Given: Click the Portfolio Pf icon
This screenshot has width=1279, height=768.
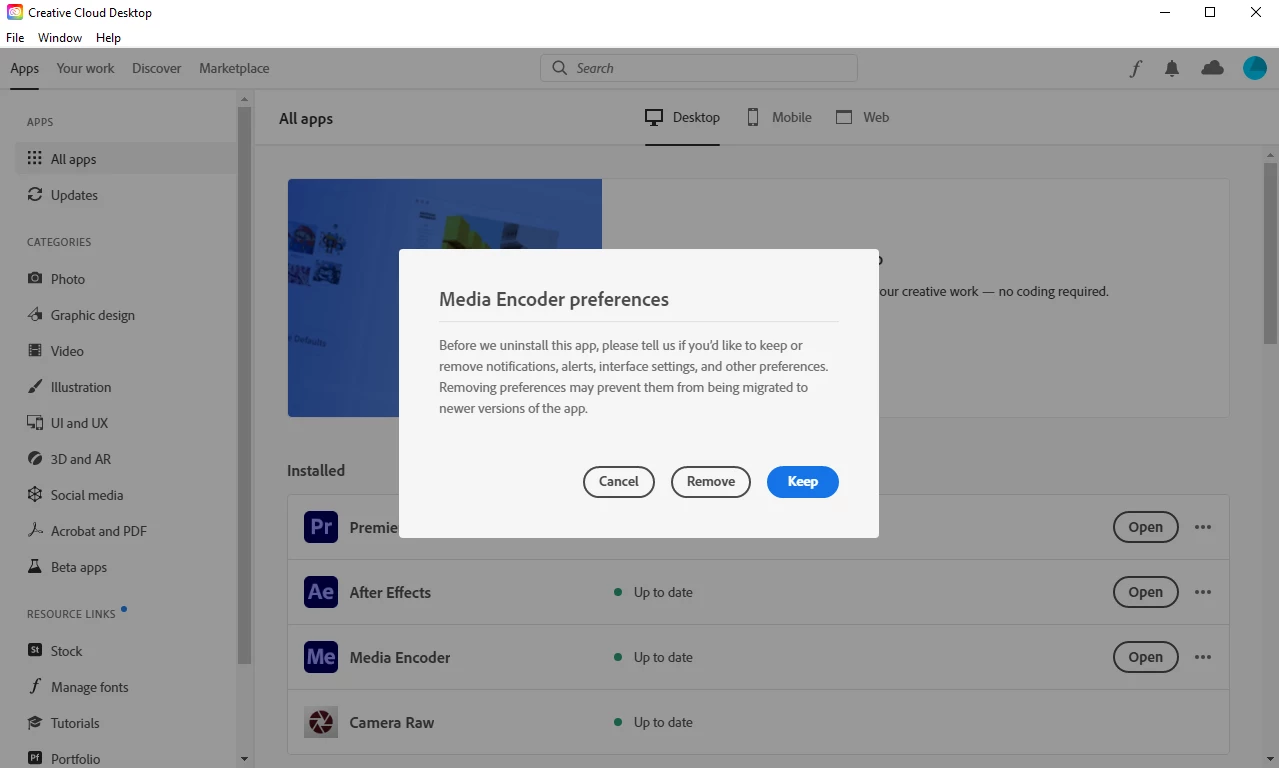Looking at the screenshot, I should coord(35,758).
